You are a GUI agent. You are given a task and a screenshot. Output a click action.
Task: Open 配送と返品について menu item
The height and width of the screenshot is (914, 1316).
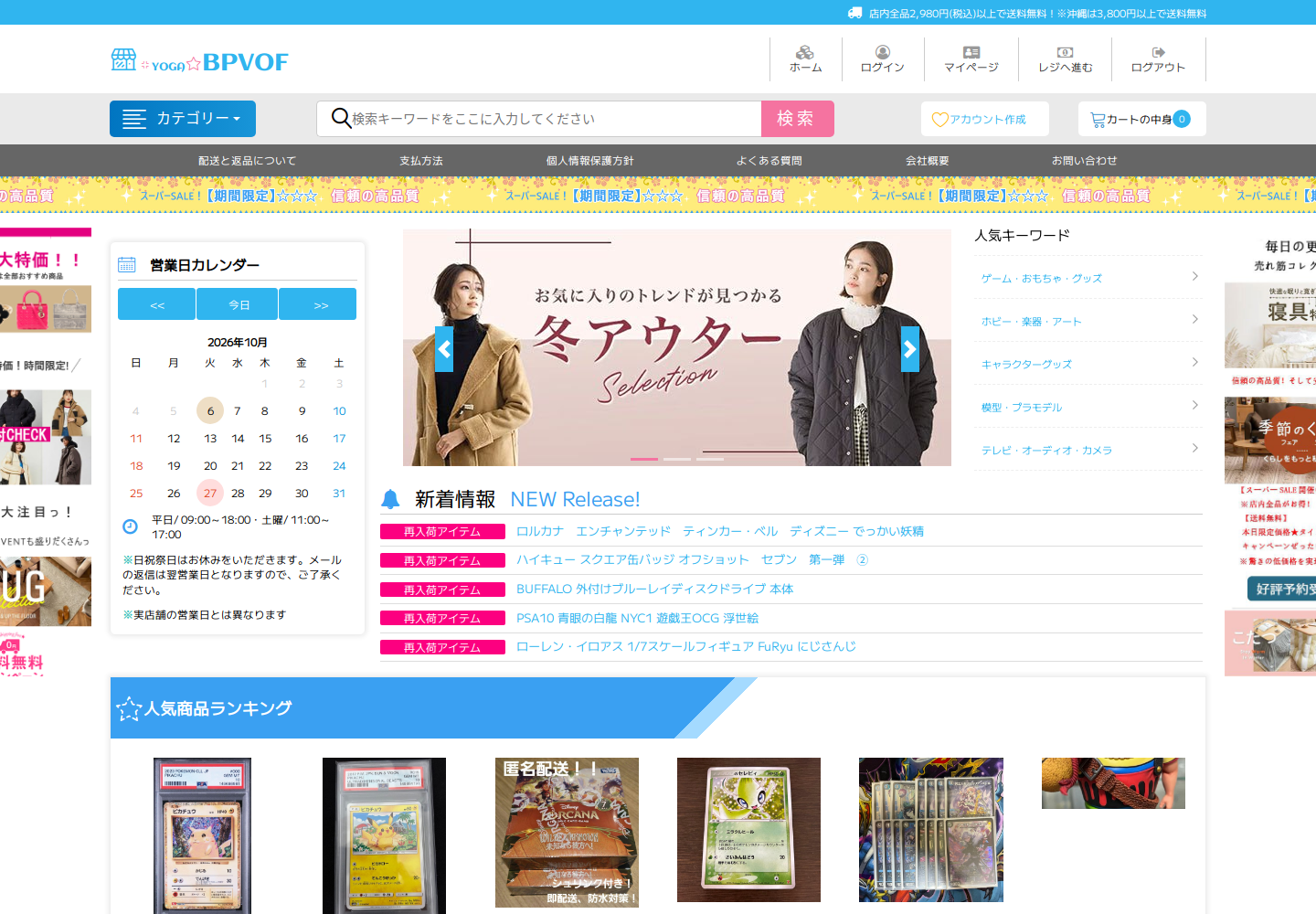[x=248, y=161]
